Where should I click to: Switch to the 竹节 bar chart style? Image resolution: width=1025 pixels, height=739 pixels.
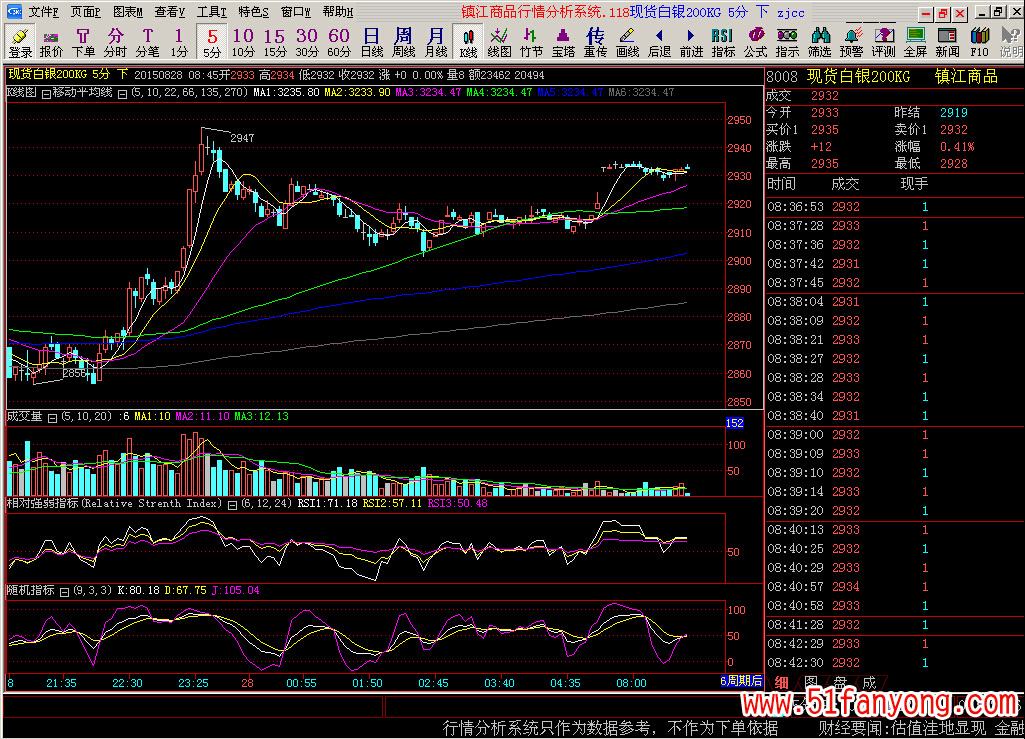point(531,42)
